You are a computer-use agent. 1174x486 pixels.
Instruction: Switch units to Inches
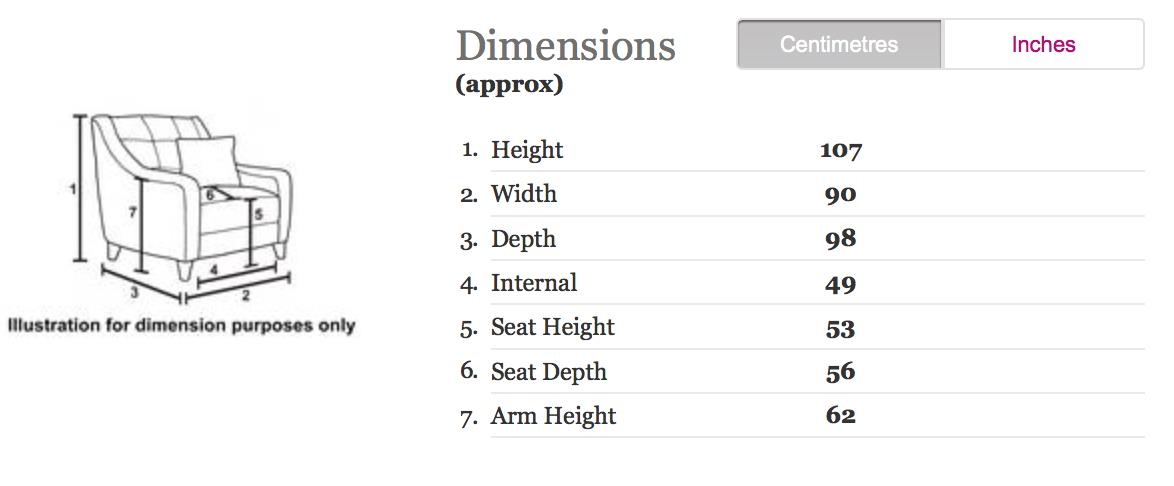(x=1043, y=45)
